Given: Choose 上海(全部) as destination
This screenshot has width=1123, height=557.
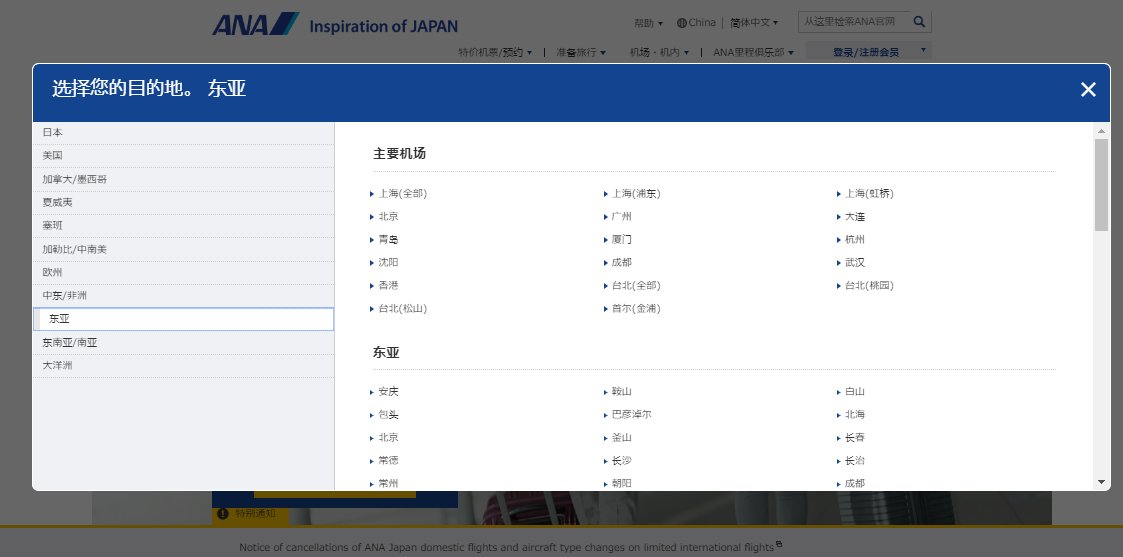Looking at the screenshot, I should click(x=403, y=194).
